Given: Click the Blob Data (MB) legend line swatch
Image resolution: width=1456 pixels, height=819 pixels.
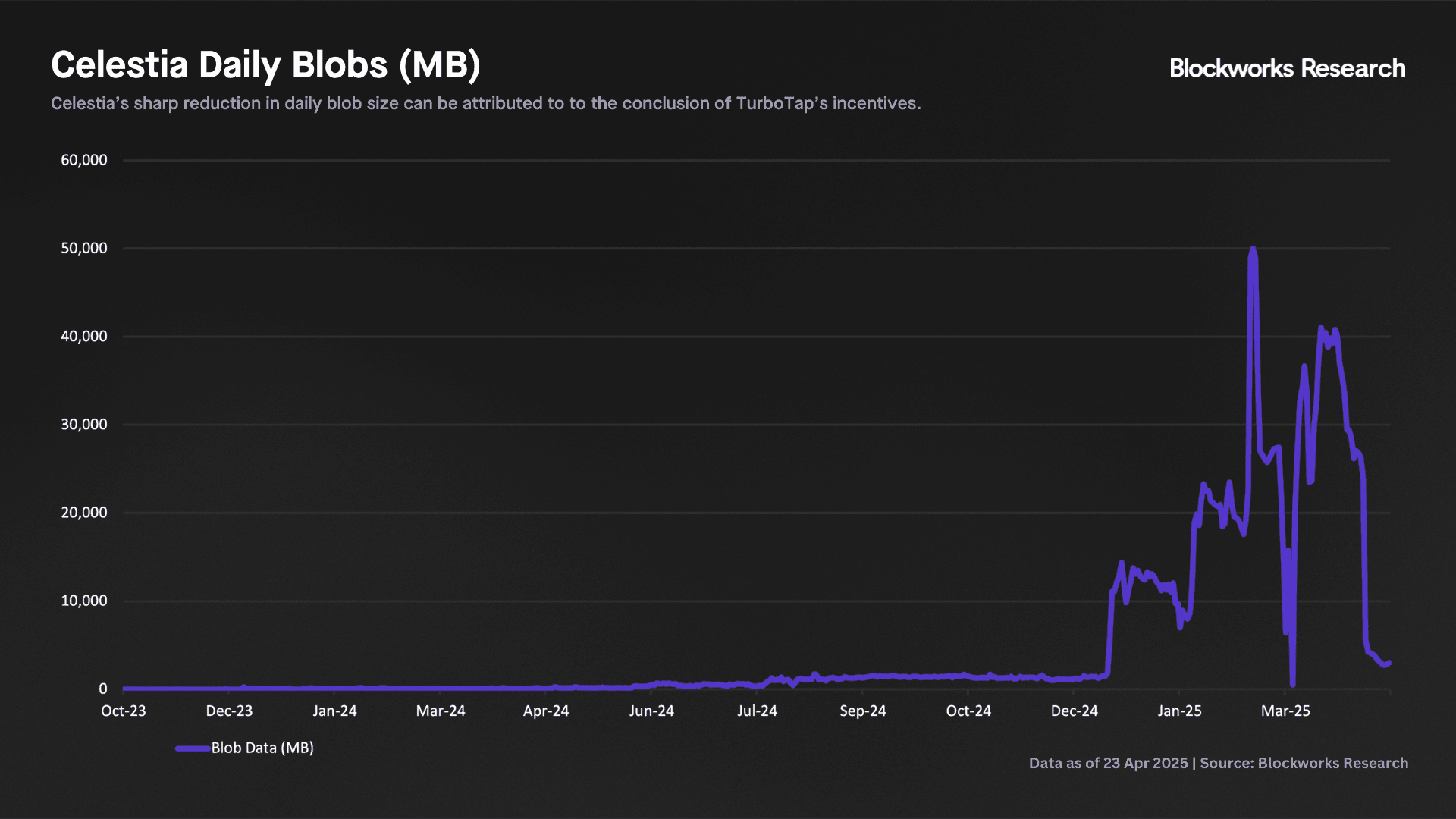Looking at the screenshot, I should pos(193,748).
